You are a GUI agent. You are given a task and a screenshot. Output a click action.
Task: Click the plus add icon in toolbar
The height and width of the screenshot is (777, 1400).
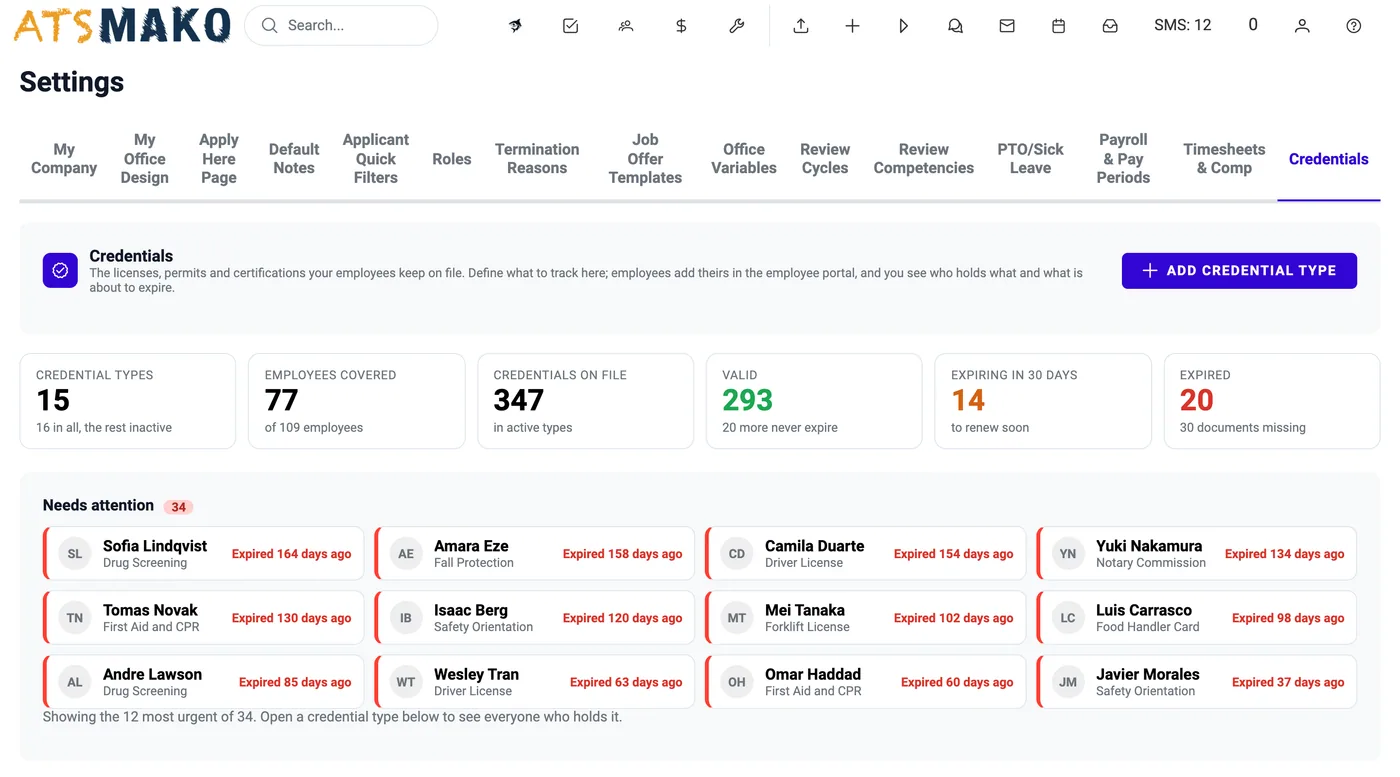click(x=852, y=26)
